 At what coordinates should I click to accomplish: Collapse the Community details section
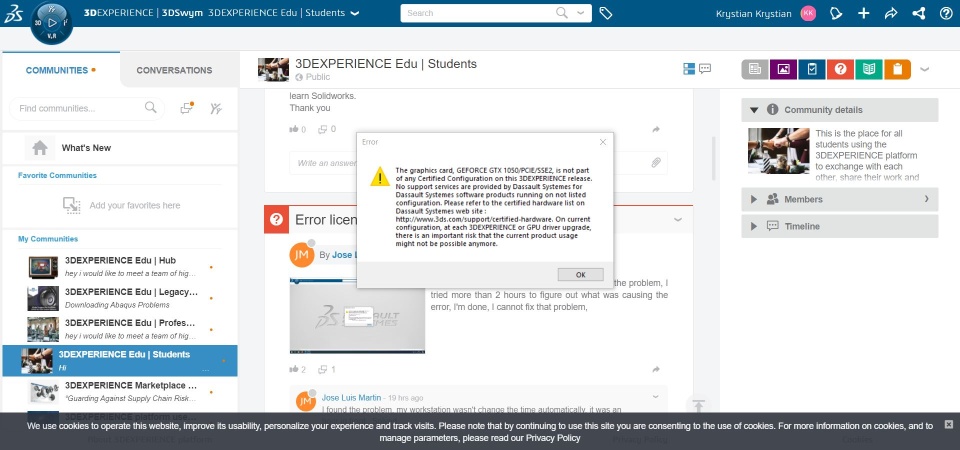[754, 110]
